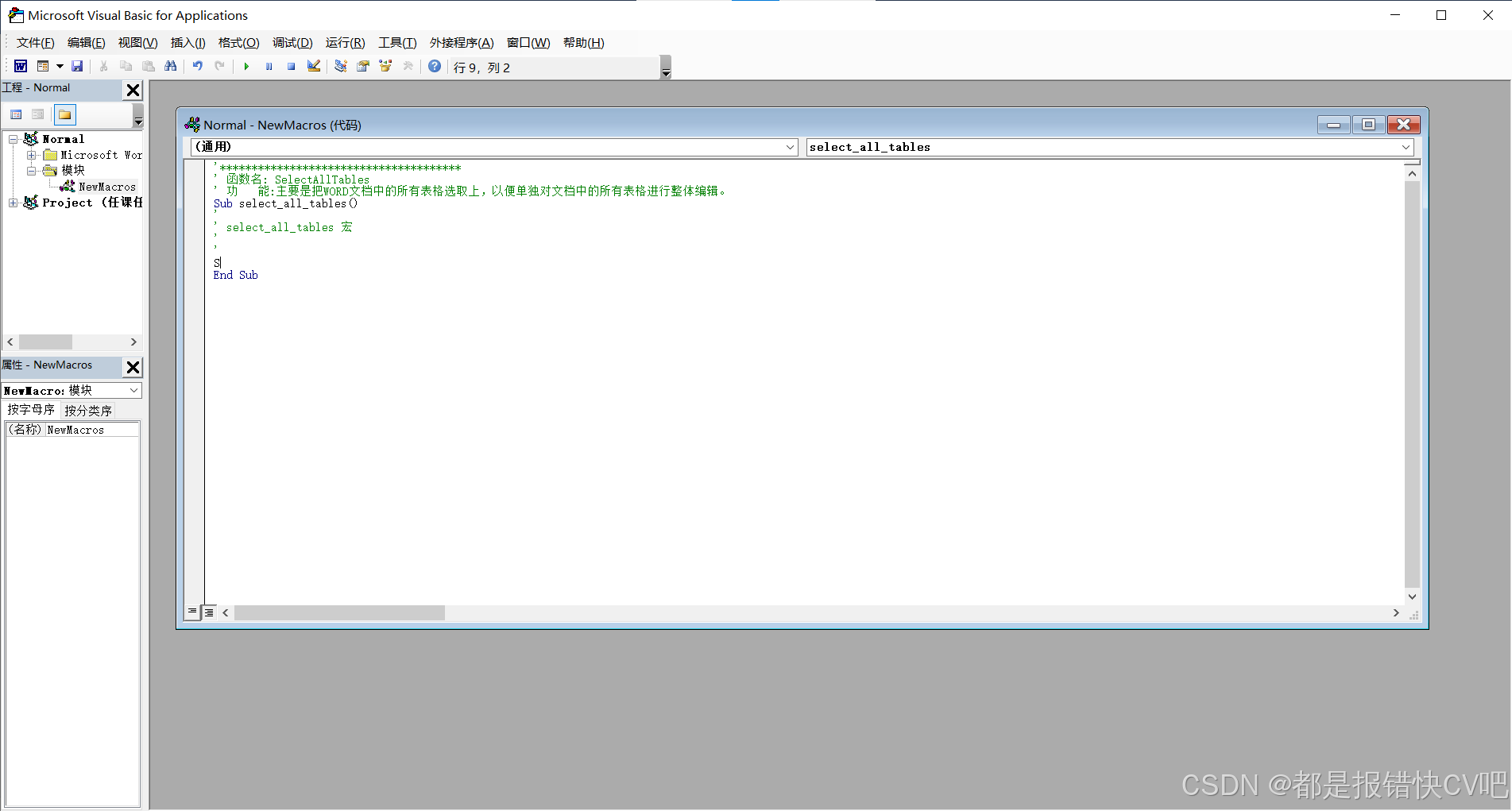
Task: Select NewMacros module in project tree
Action: click(x=107, y=187)
